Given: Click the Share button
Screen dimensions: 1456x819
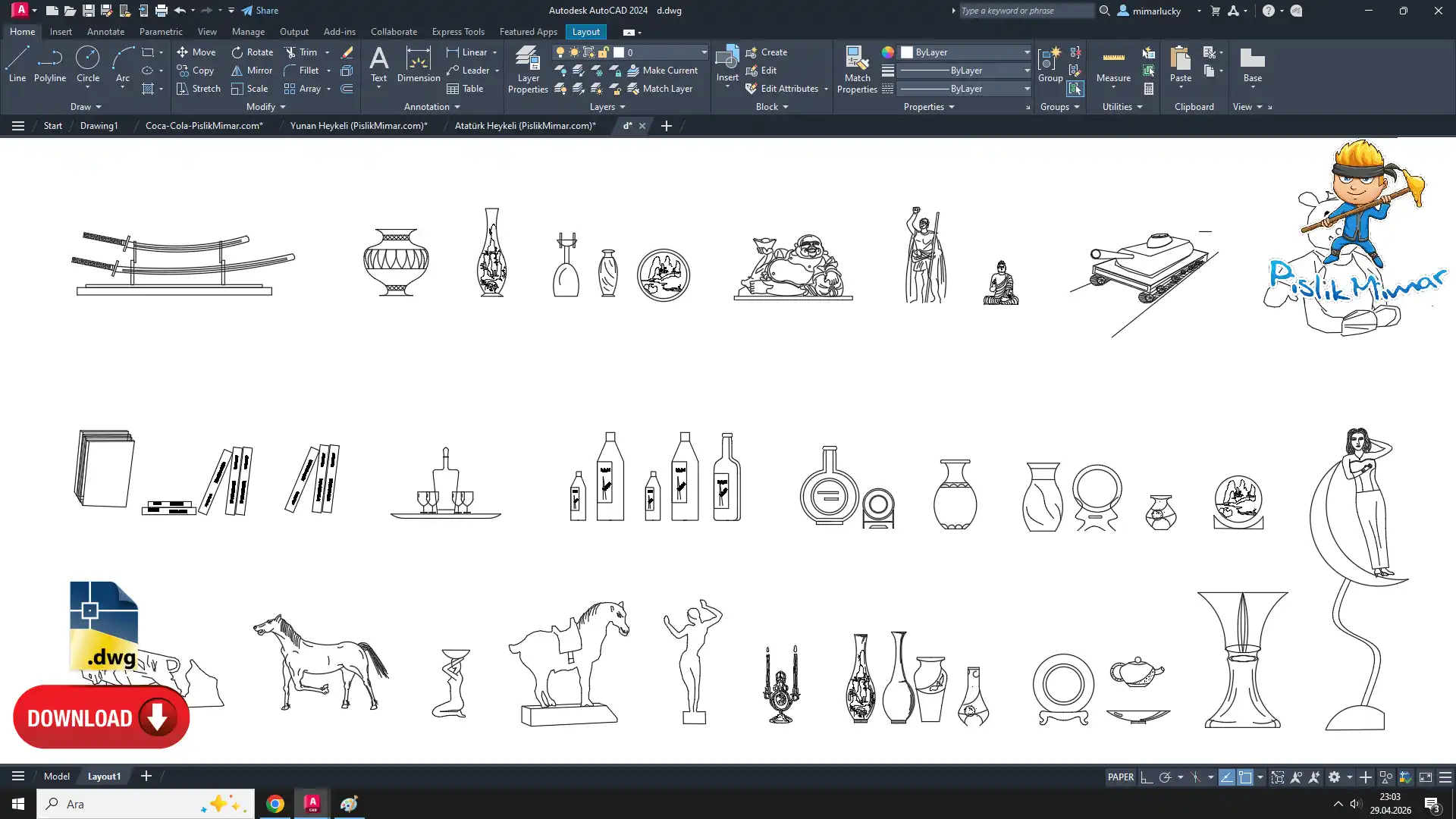Looking at the screenshot, I should point(260,11).
